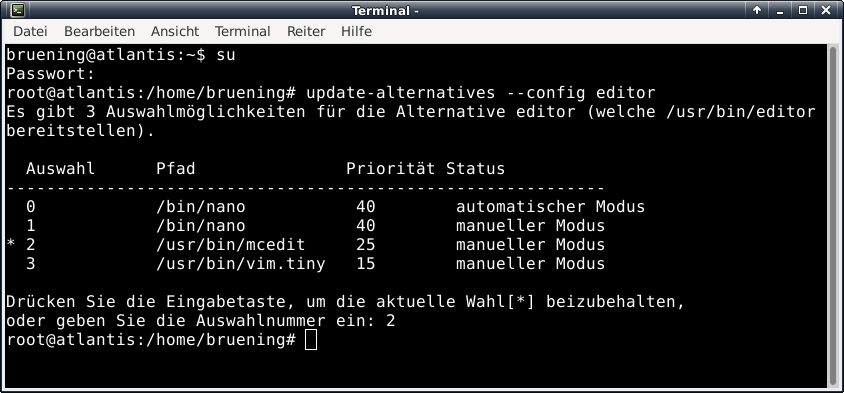
Task: Open the Bearbeiten menu
Action: (99, 31)
